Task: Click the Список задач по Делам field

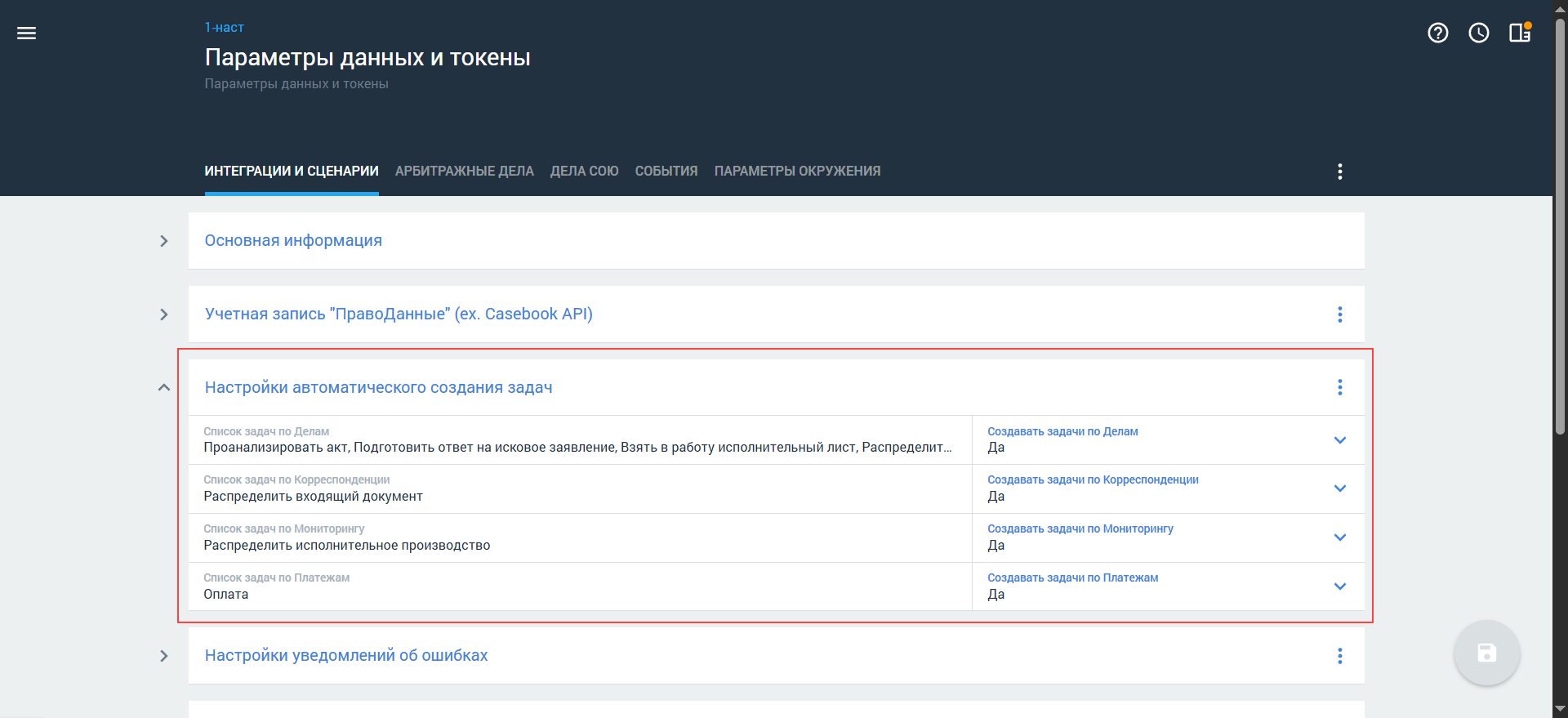Action: 580,439
